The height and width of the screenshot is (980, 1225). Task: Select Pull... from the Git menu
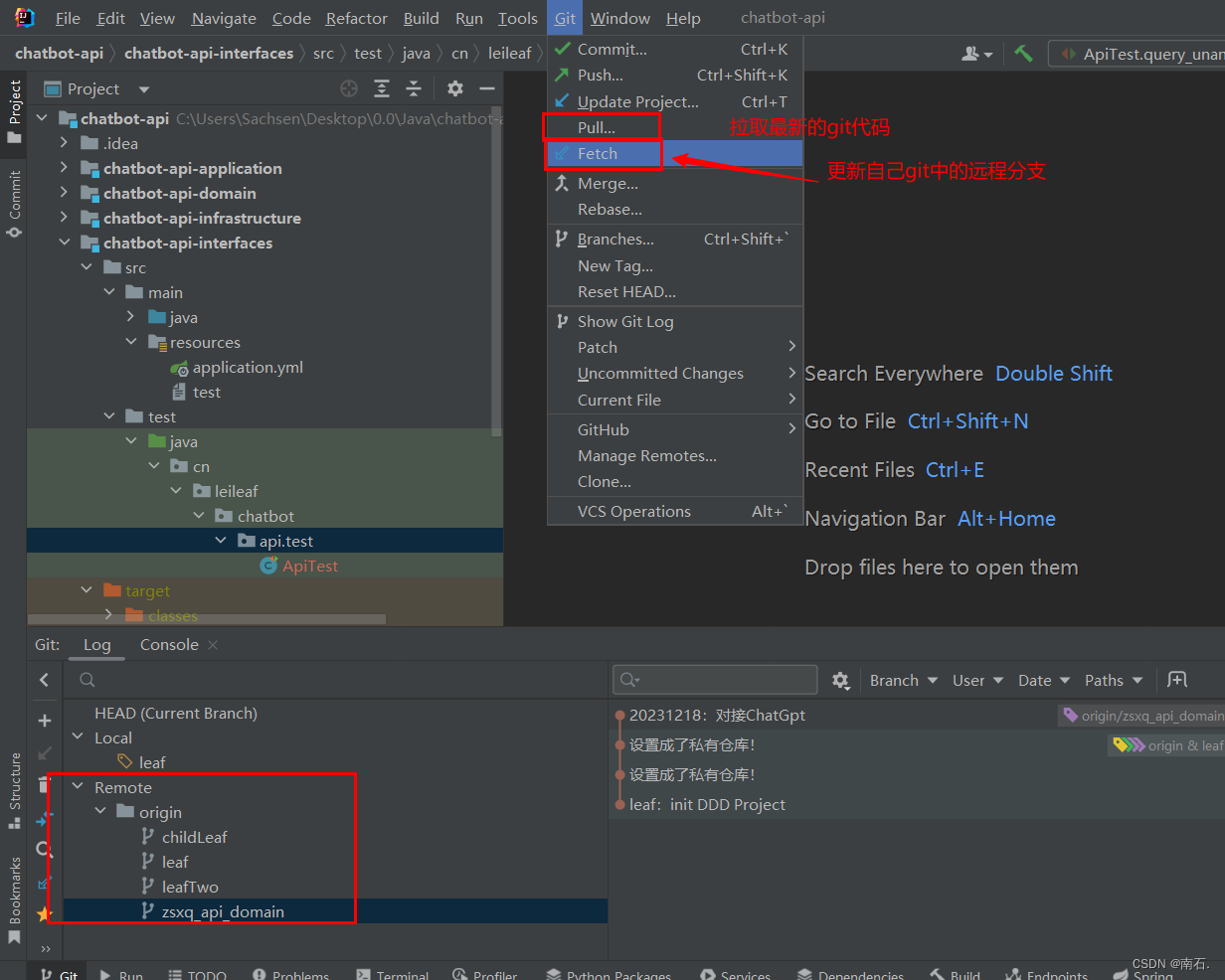point(675,127)
